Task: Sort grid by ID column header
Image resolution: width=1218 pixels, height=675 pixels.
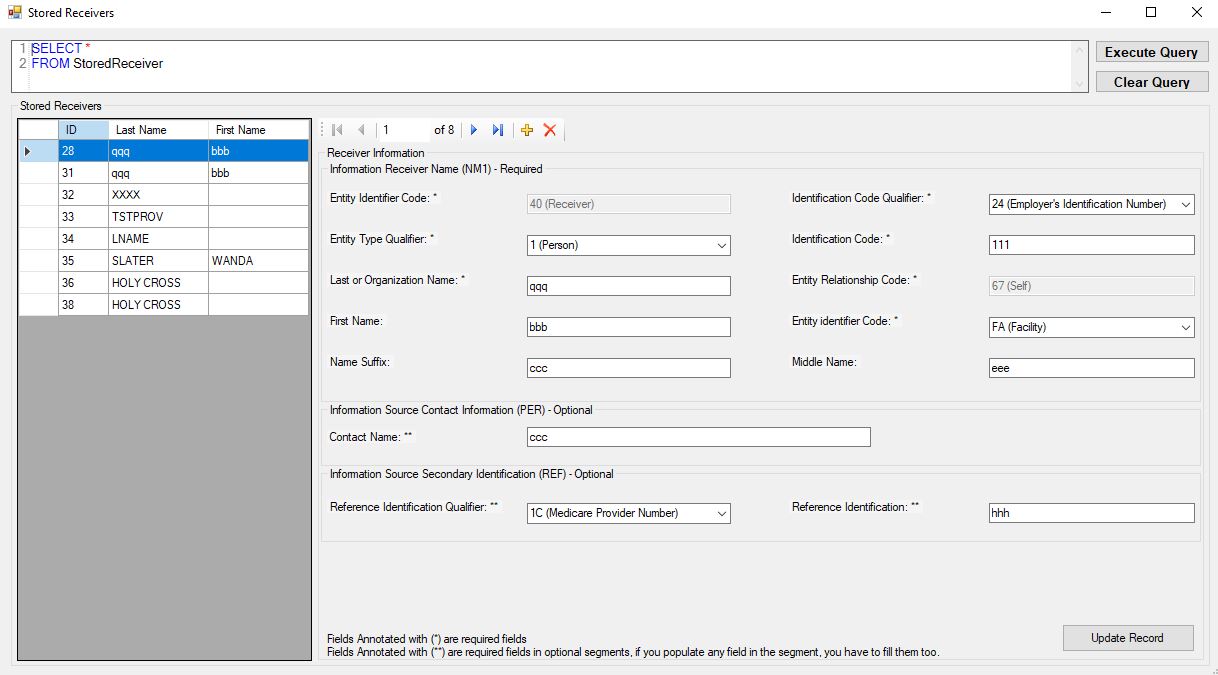Action: 83,130
